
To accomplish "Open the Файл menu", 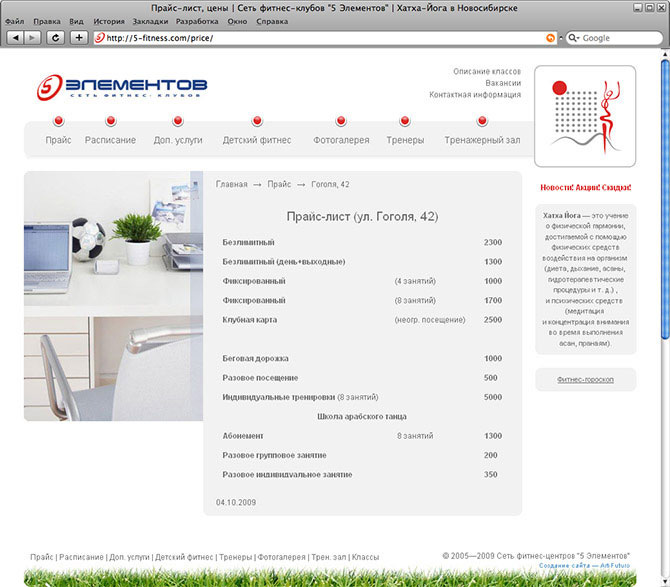I will 15,21.
